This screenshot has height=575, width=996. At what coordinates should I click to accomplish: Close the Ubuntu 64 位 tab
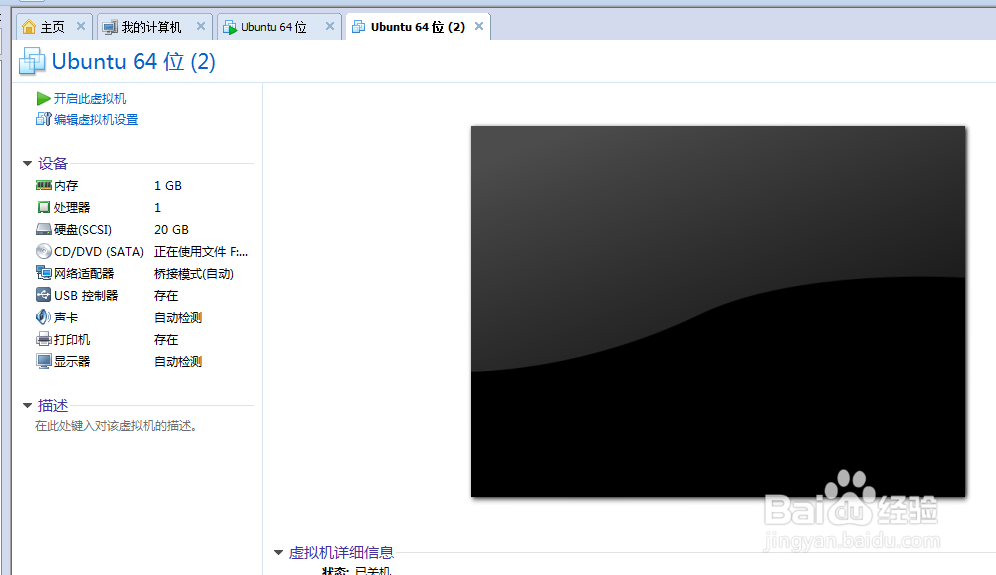pos(330,26)
